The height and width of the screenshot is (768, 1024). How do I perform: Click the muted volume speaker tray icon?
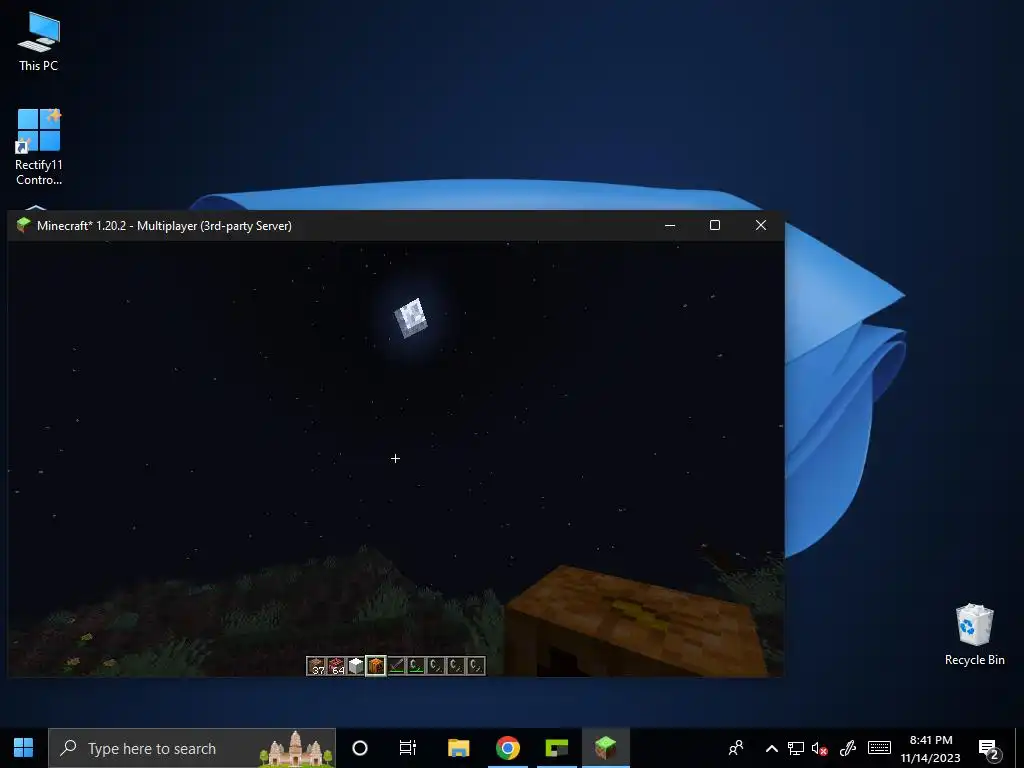click(x=820, y=748)
